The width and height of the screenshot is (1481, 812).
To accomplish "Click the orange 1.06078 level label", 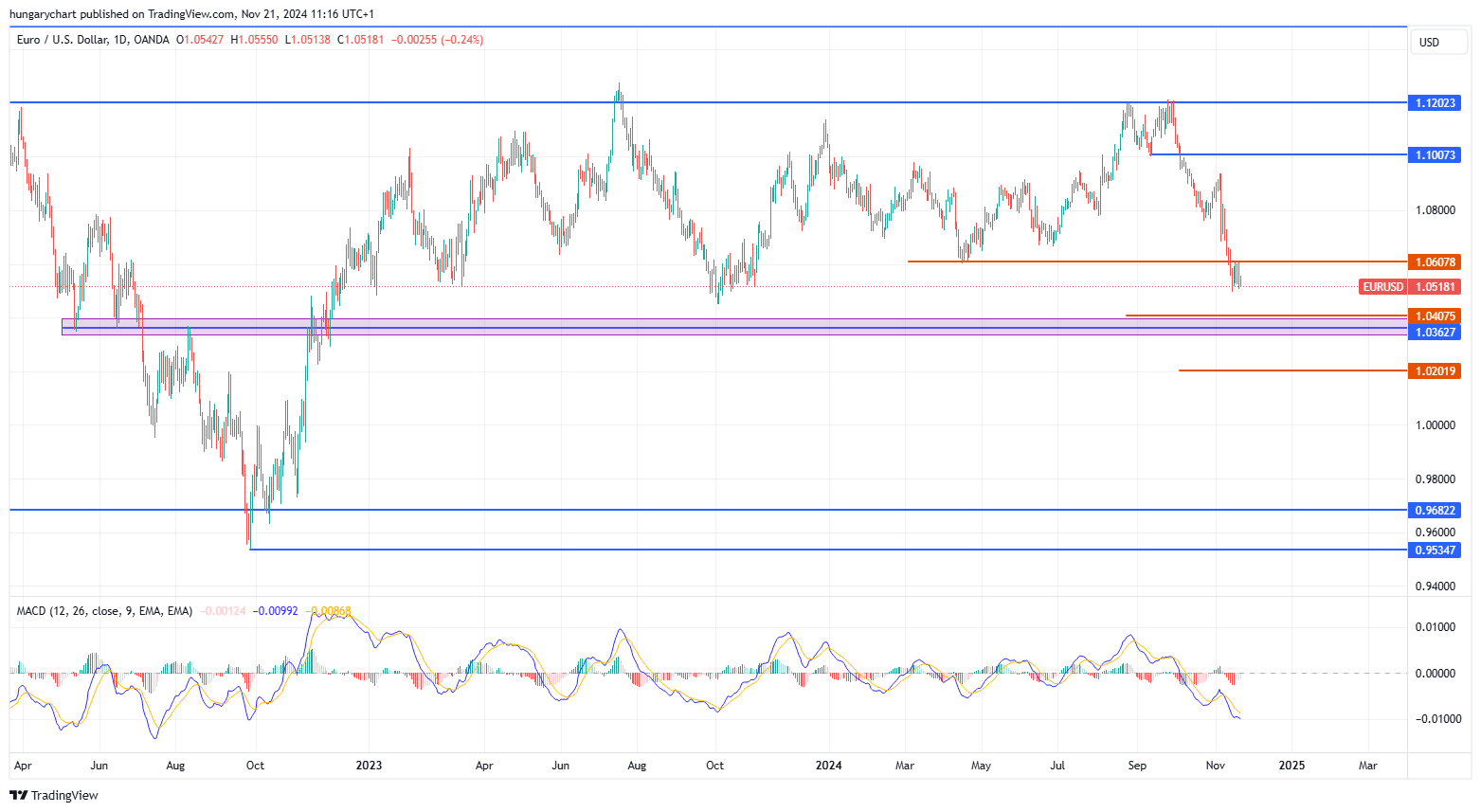I will pos(1435,262).
